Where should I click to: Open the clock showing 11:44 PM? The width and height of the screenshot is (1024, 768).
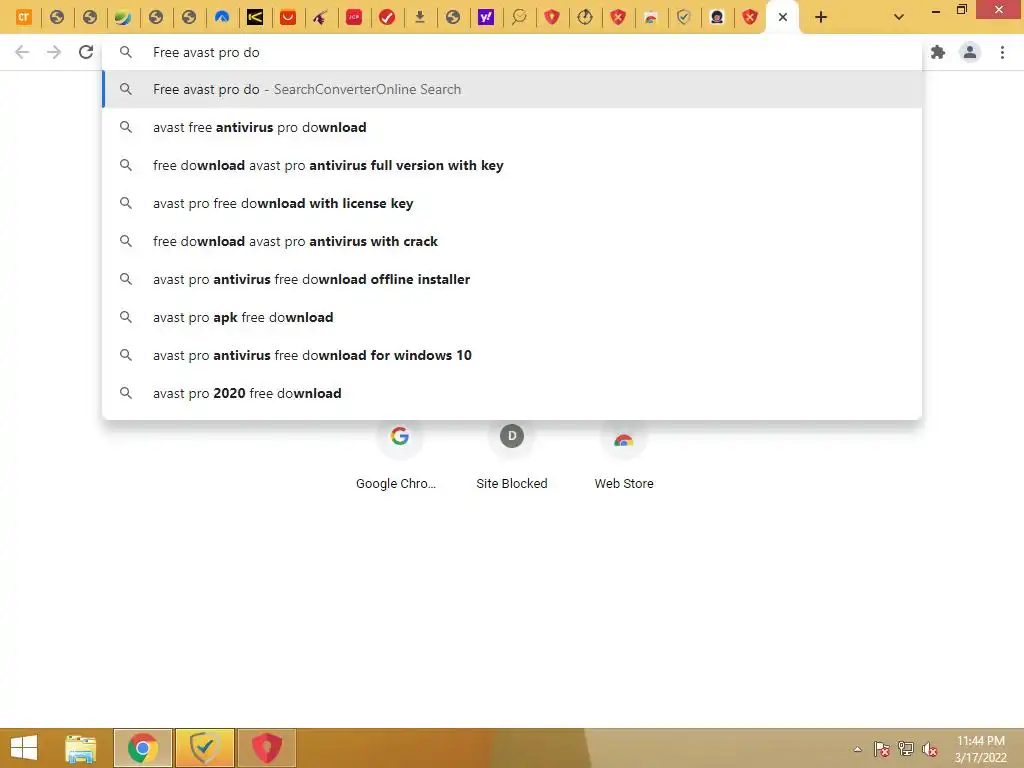(x=980, y=749)
